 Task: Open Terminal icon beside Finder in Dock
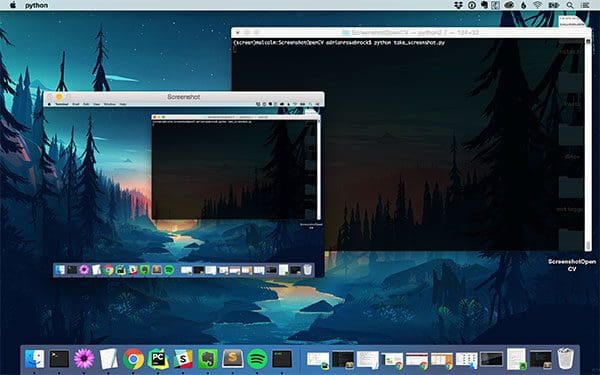(59, 359)
